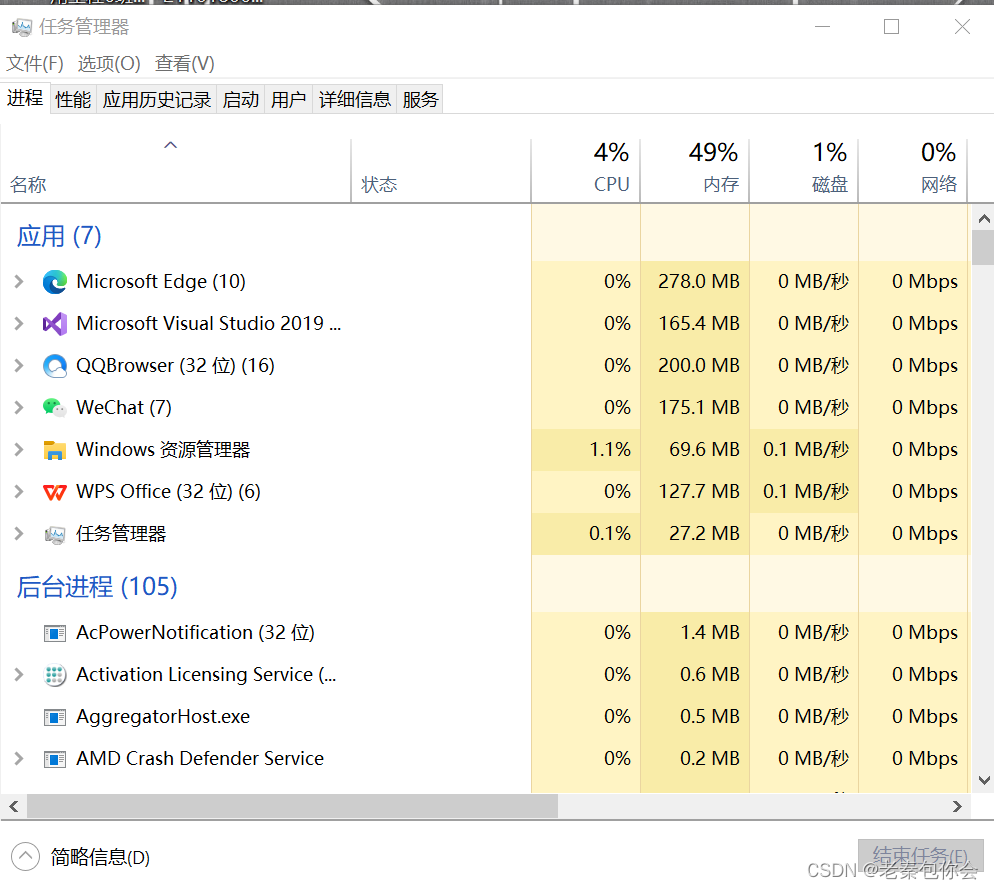Expand the Microsoft Edge (10) process group
Image resolution: width=994 pixels, height=889 pixels.
[x=19, y=282]
